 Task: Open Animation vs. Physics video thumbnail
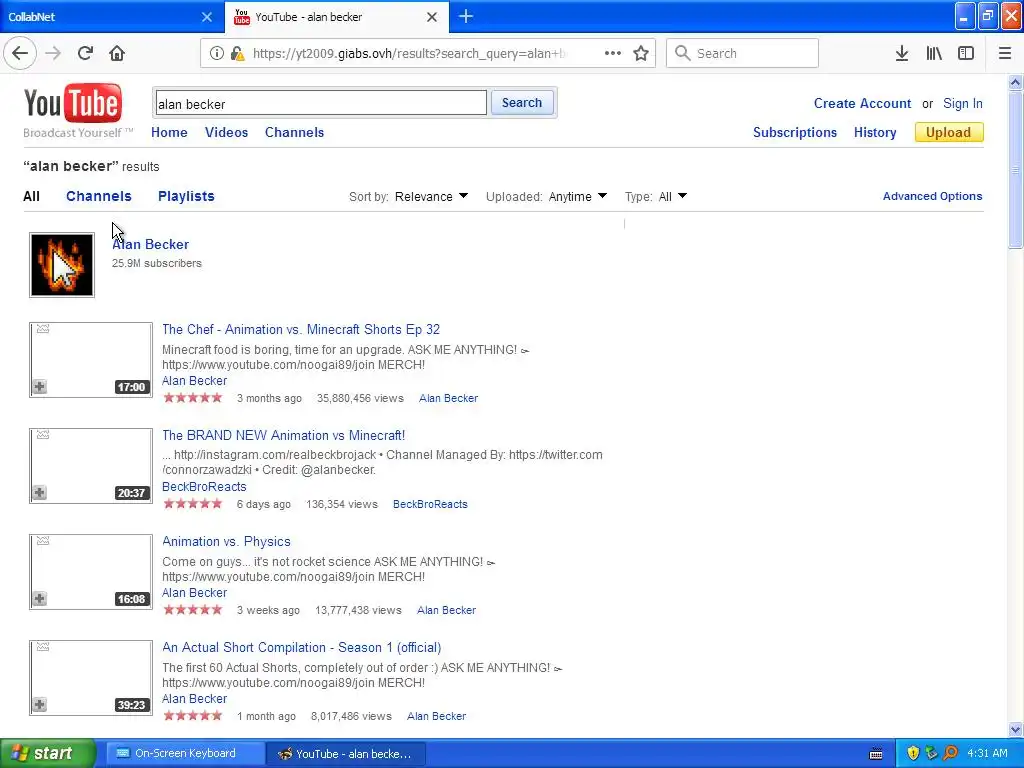tap(91, 571)
